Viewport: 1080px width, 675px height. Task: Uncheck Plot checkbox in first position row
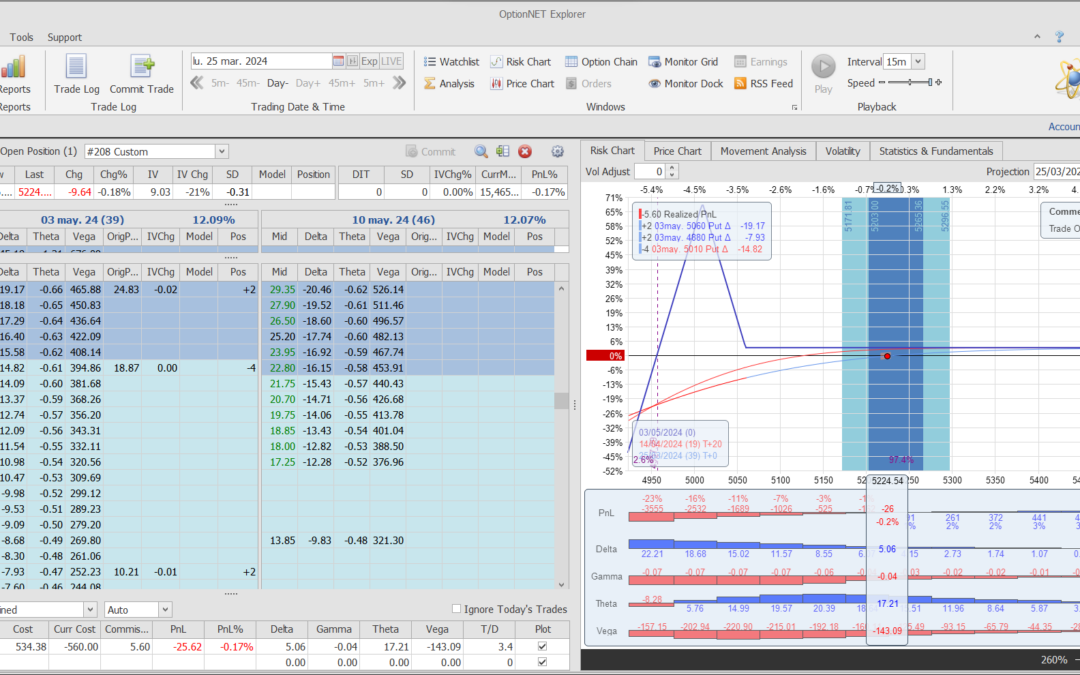pos(542,647)
